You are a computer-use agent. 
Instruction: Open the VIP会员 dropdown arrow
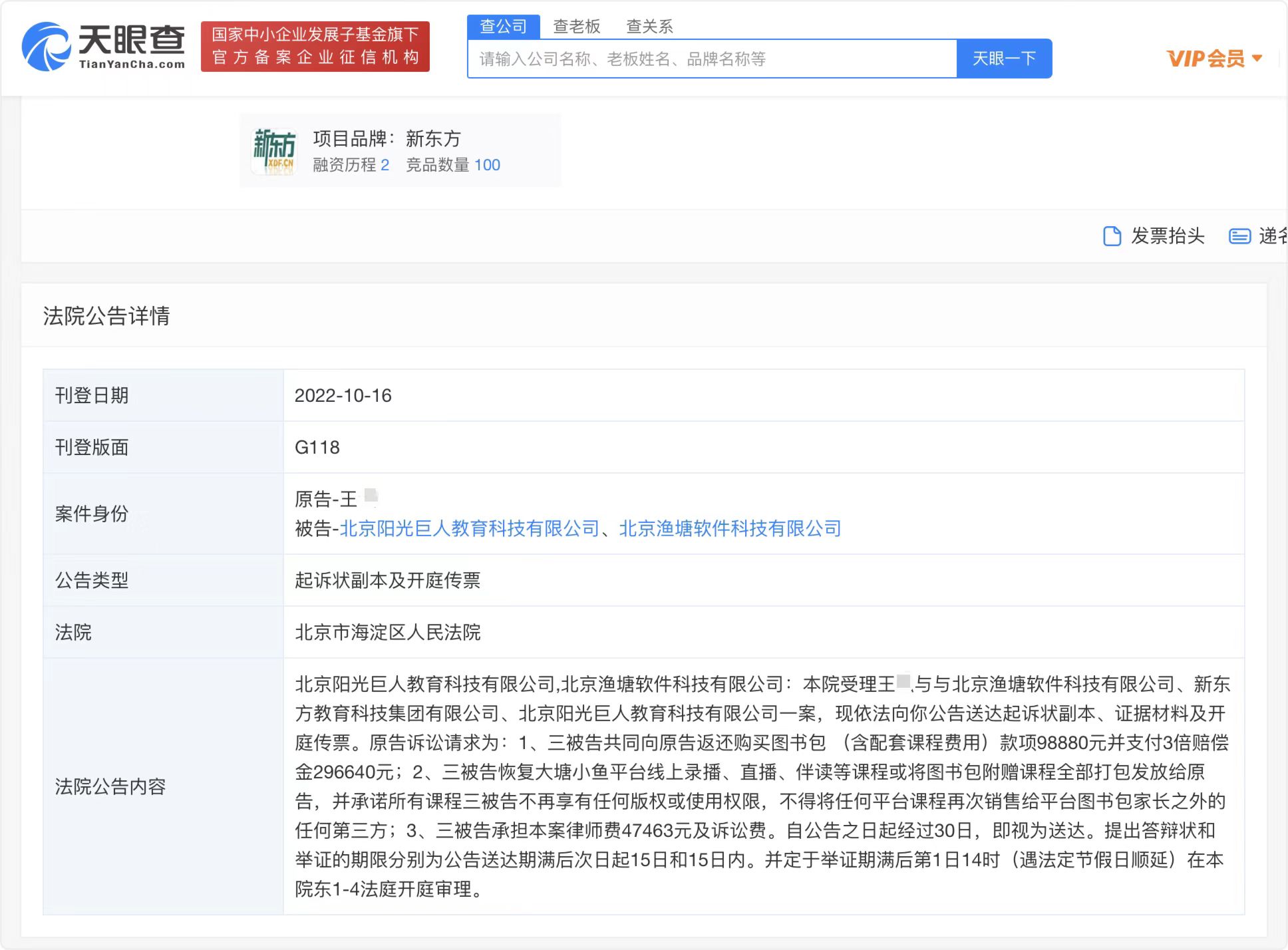click(x=1257, y=59)
